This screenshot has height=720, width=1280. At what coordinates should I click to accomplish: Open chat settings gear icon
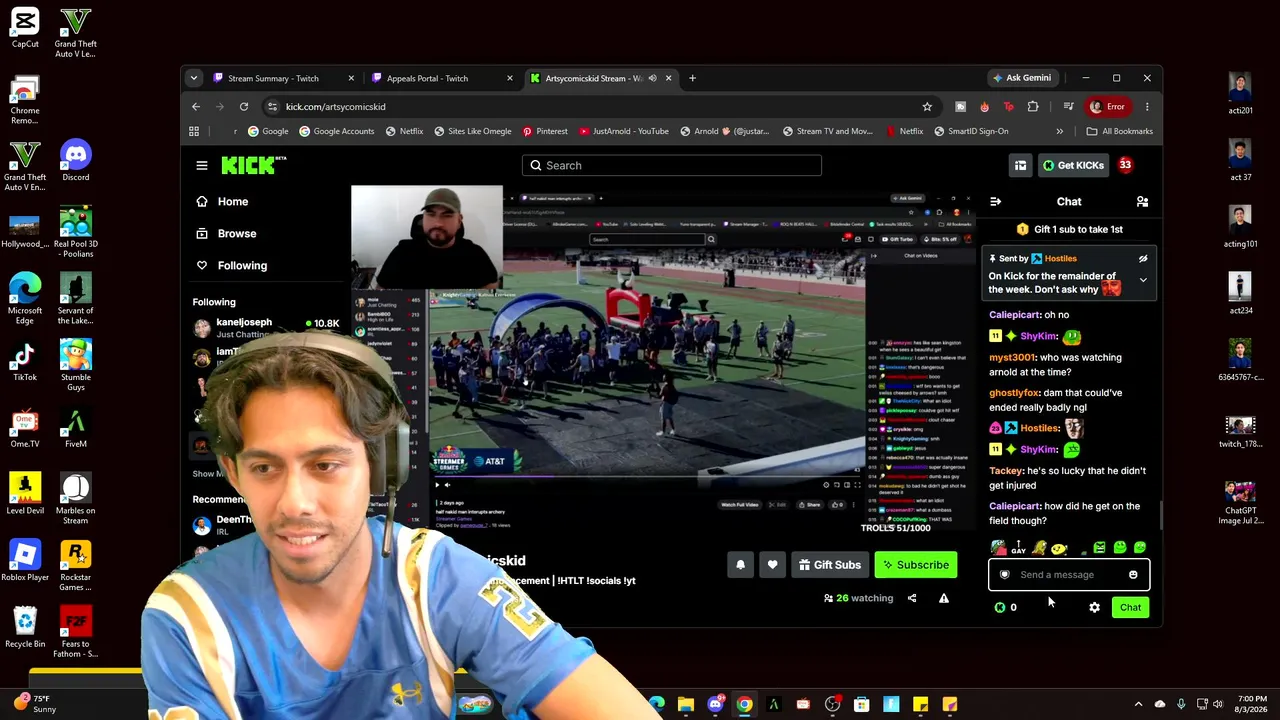pos(1094,607)
